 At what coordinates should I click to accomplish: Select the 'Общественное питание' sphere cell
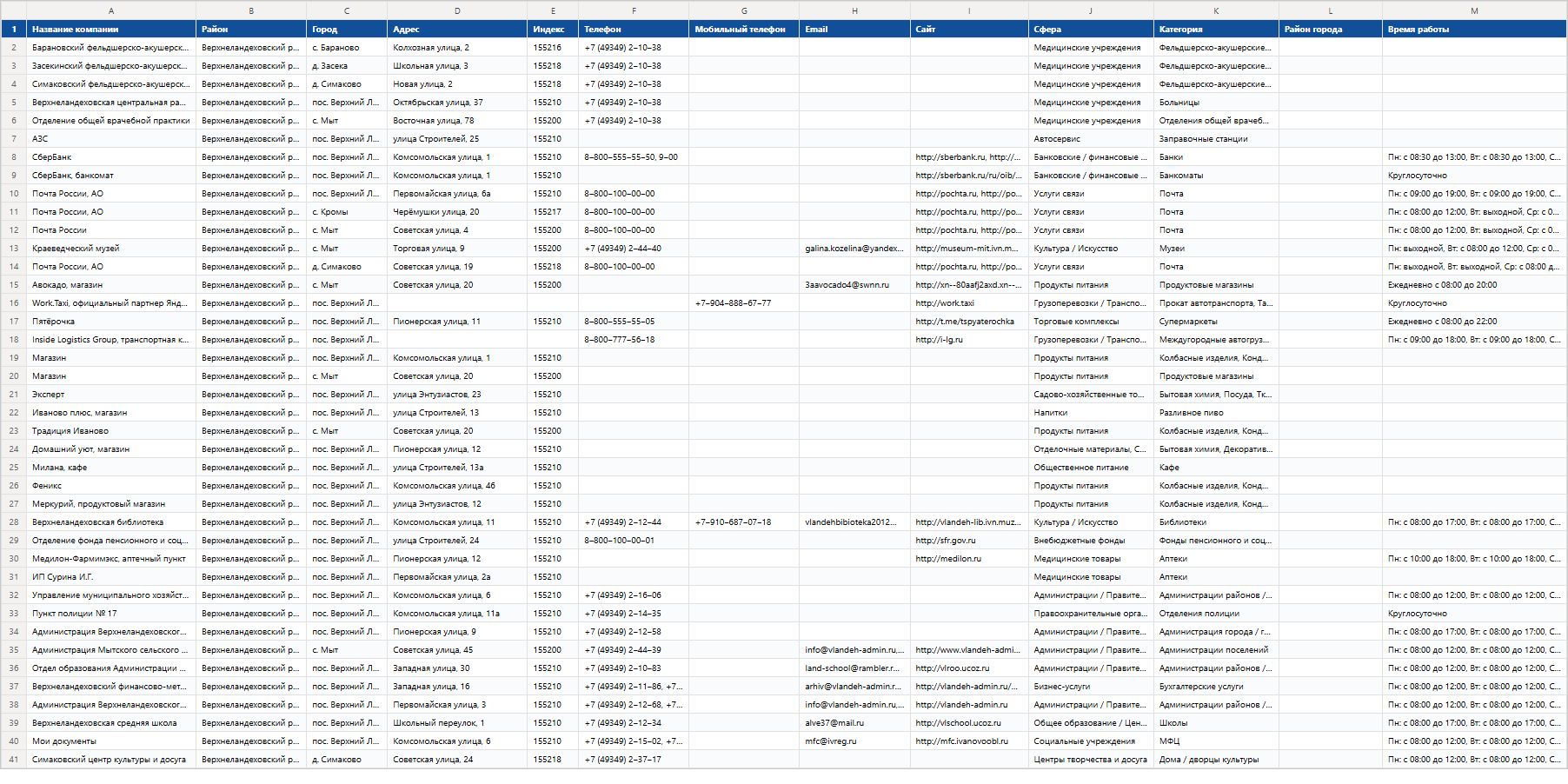tap(1091, 467)
